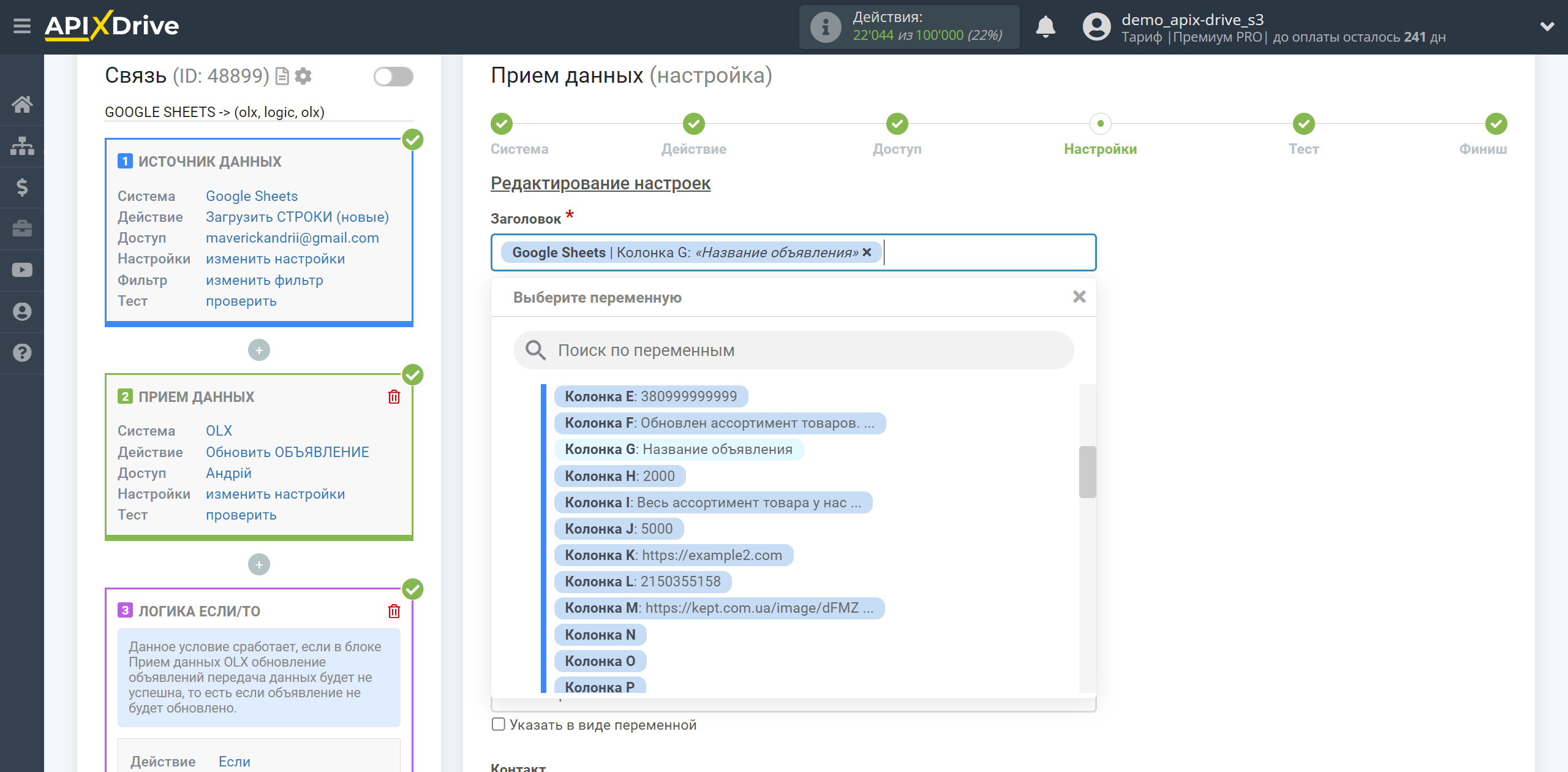This screenshot has height=772, width=1568.
Task: Click Андрій access link
Action: (228, 473)
